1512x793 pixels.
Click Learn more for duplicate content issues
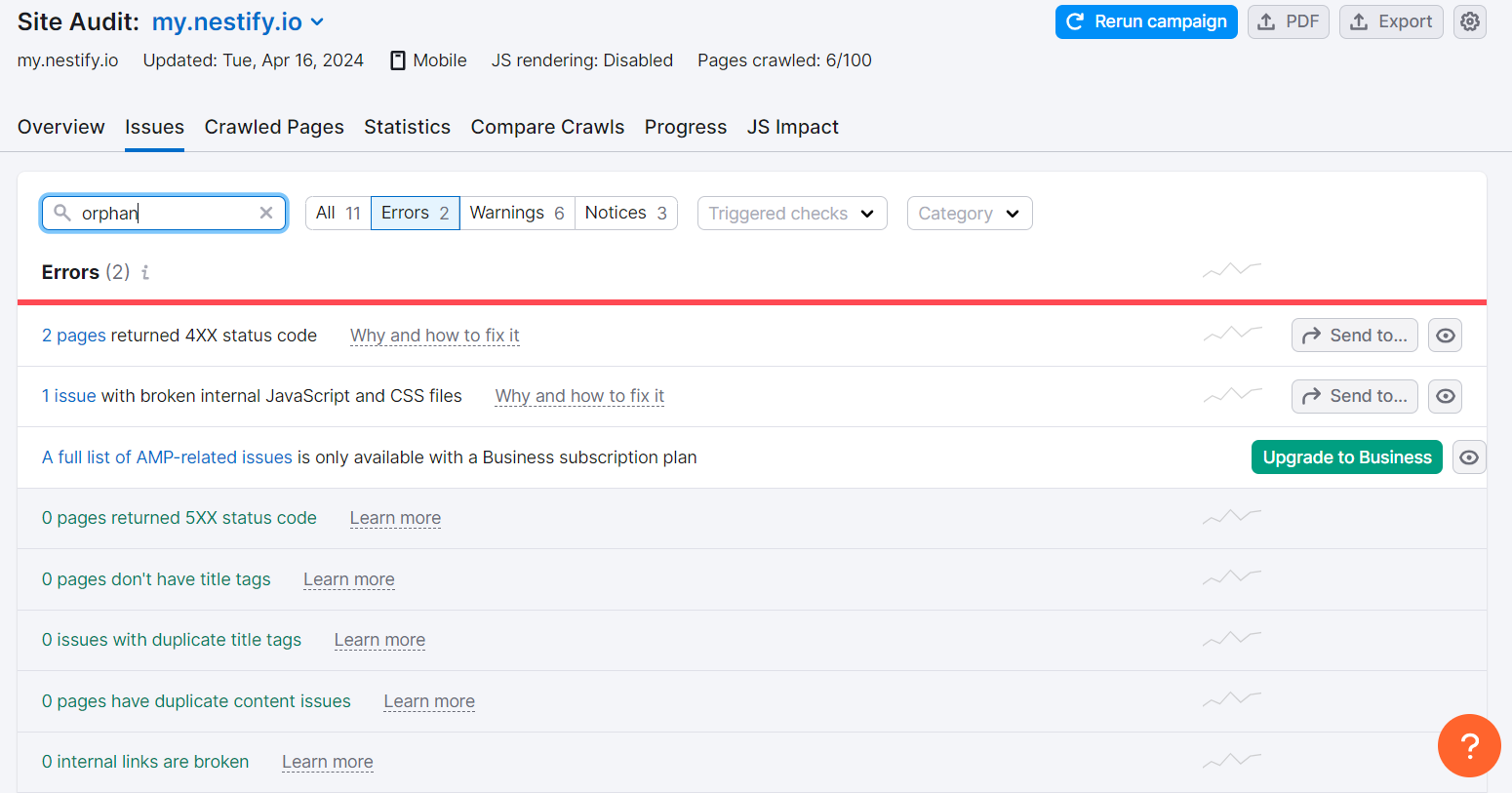pyautogui.click(x=429, y=701)
